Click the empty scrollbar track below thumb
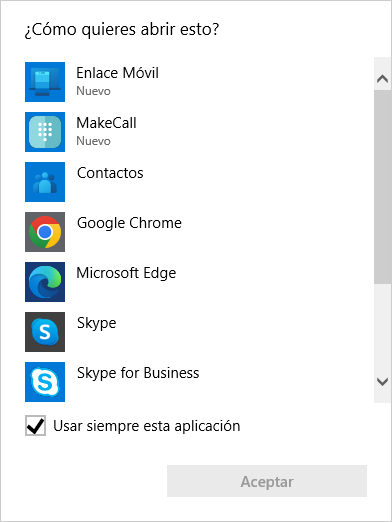The image size is (392, 522). point(382,327)
